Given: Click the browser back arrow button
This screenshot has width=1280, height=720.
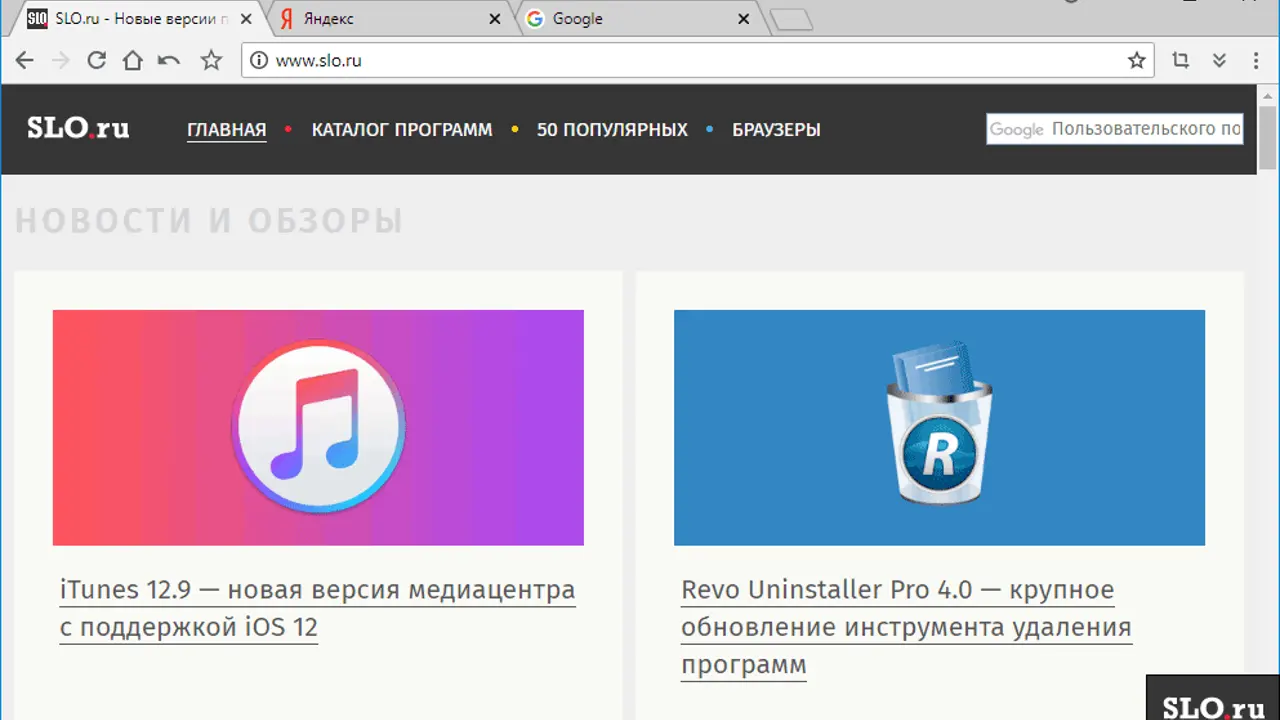Looking at the screenshot, I should (25, 60).
